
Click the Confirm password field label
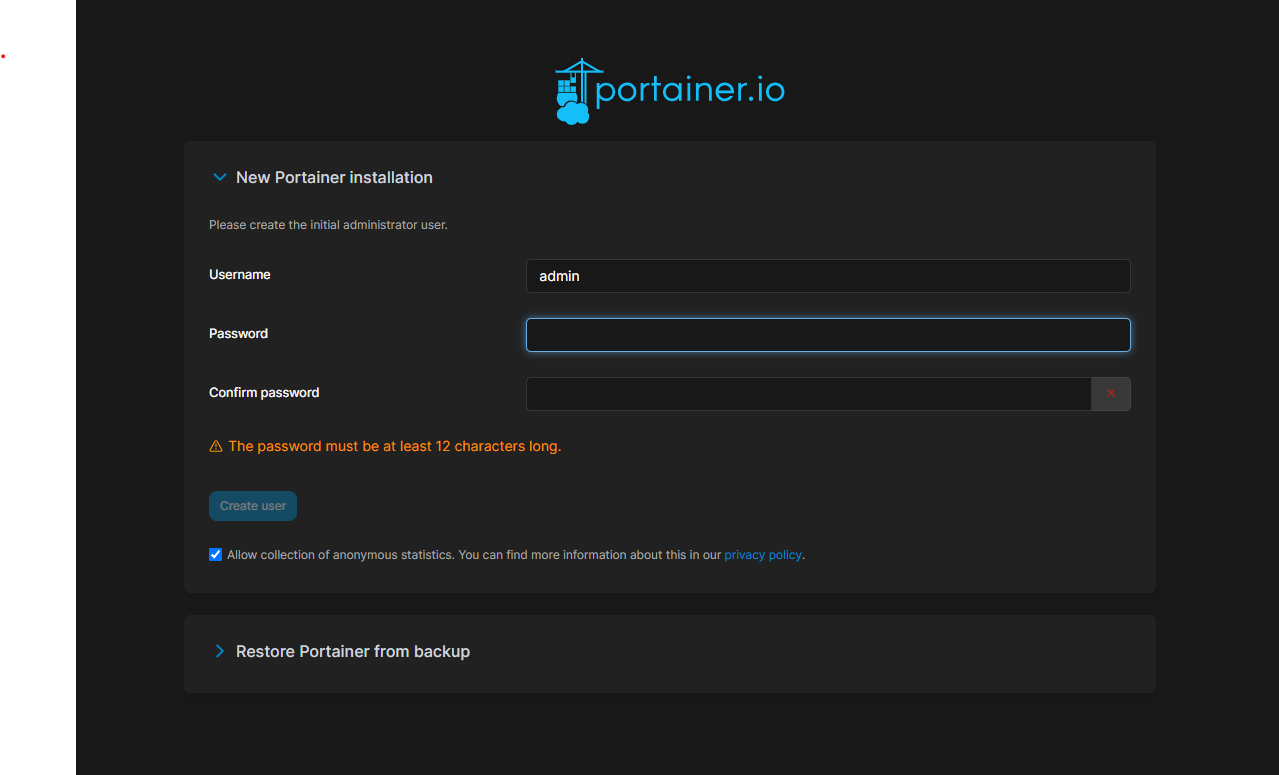[x=264, y=393]
